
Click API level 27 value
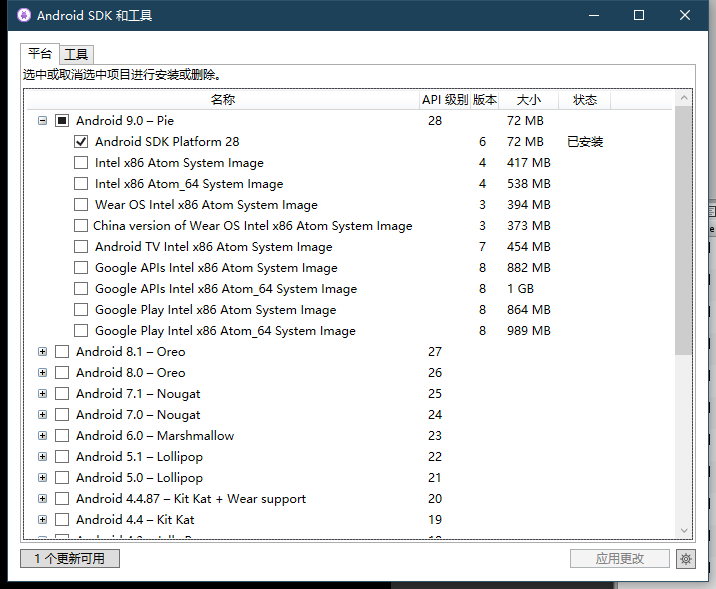(435, 352)
